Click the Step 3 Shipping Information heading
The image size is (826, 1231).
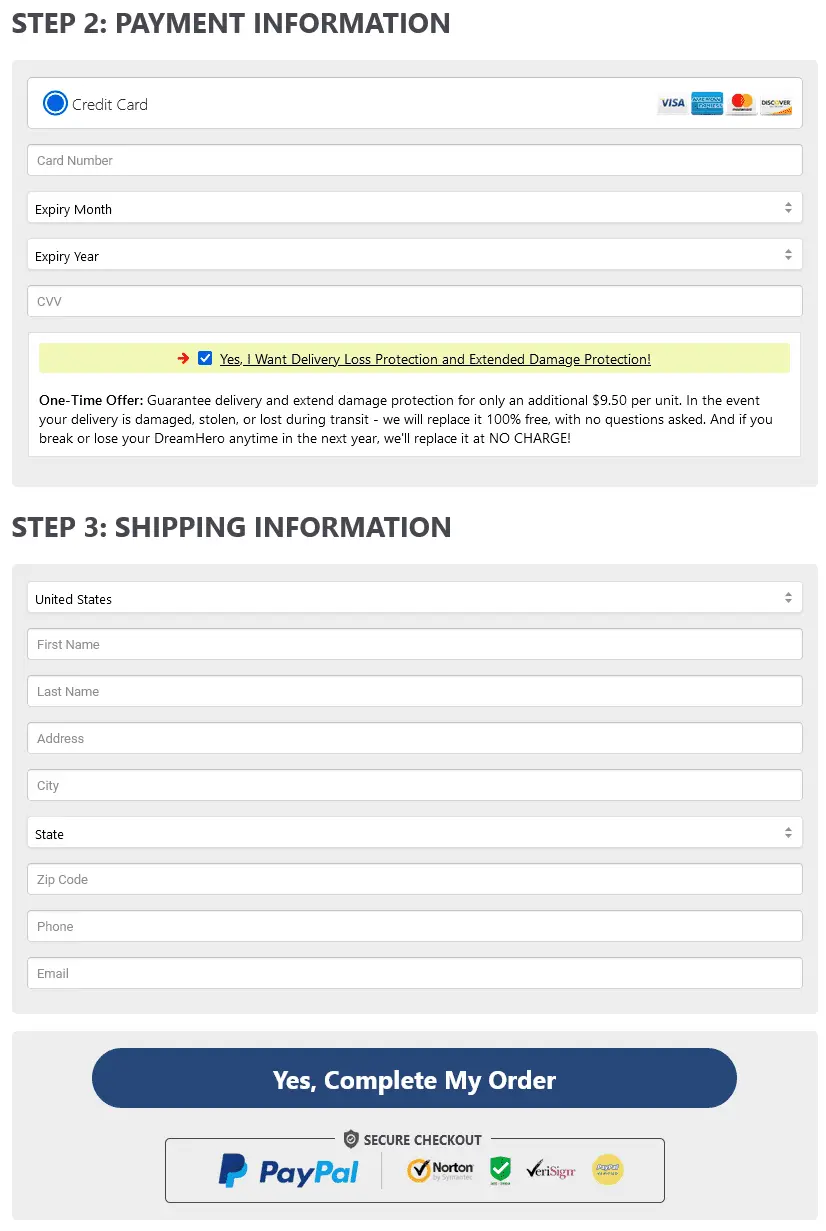(x=230, y=527)
